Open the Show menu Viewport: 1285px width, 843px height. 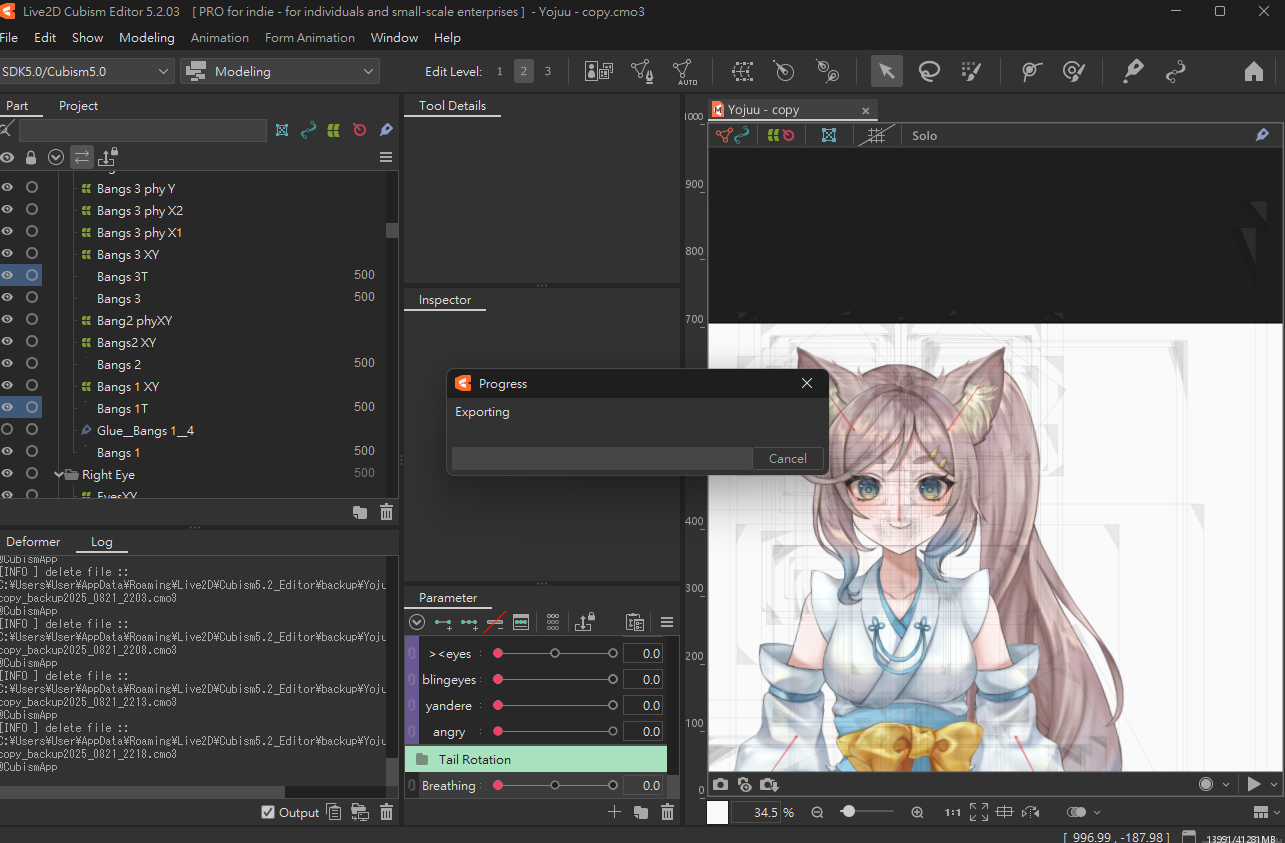87,37
